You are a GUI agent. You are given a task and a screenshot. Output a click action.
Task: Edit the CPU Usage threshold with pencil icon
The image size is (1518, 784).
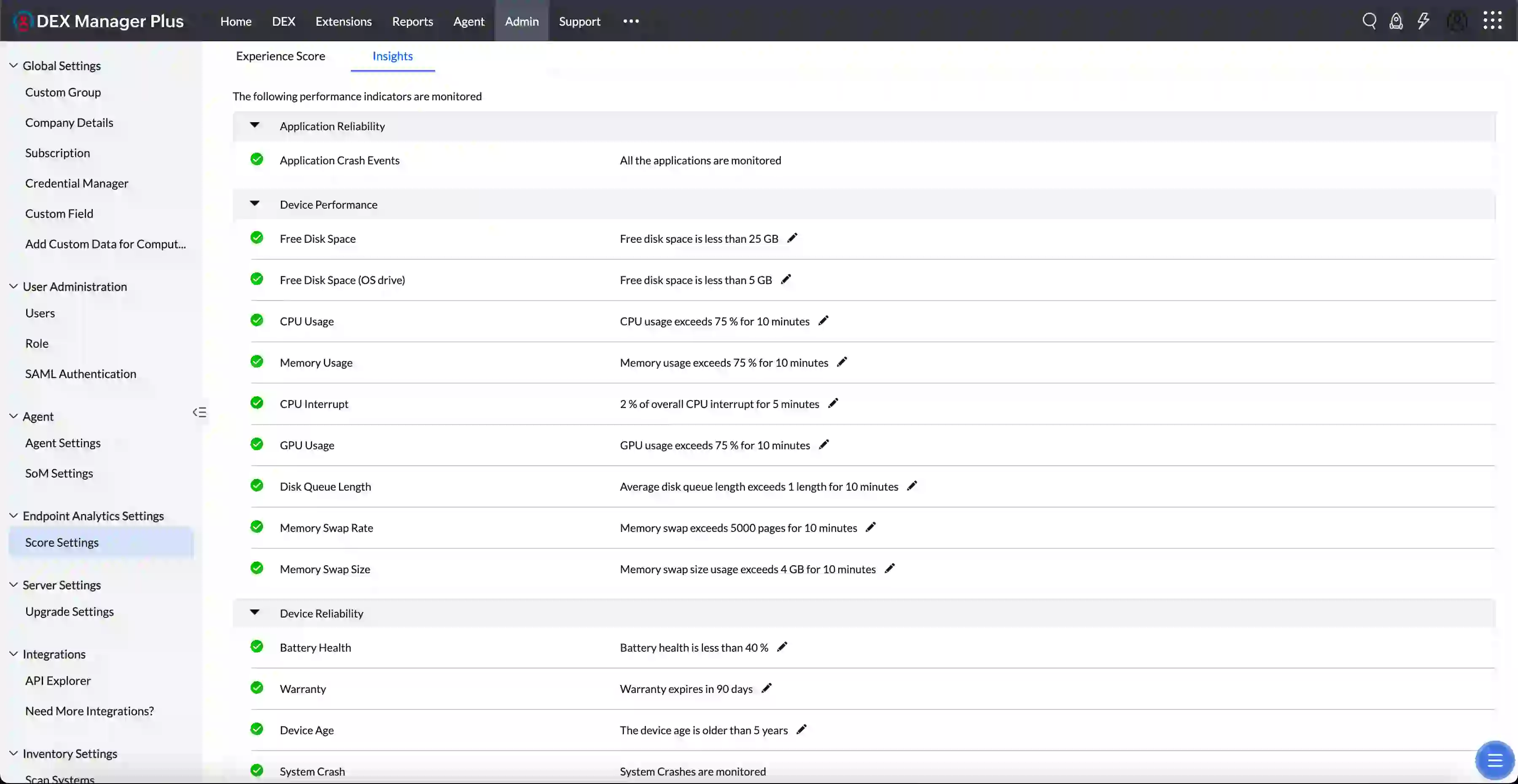823,321
